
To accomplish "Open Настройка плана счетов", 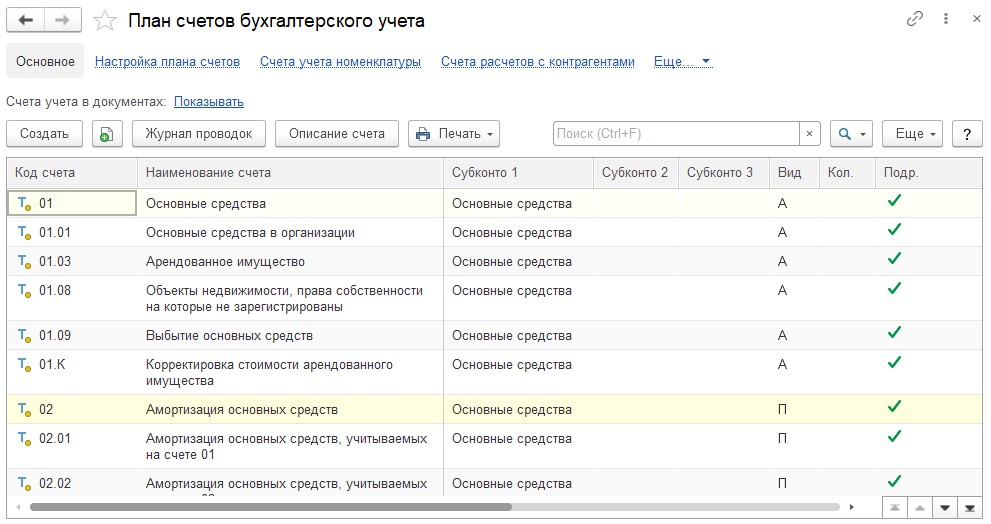I will 167,62.
